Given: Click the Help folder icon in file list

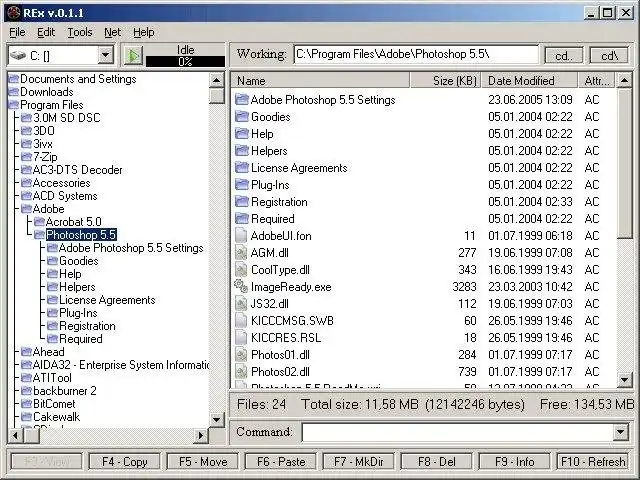Looking at the screenshot, I should pos(242,133).
